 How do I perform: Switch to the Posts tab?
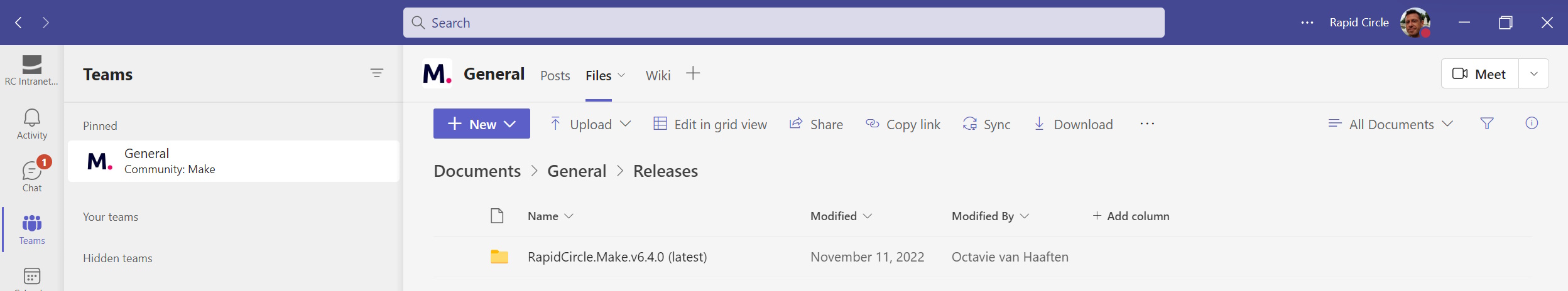(x=555, y=76)
